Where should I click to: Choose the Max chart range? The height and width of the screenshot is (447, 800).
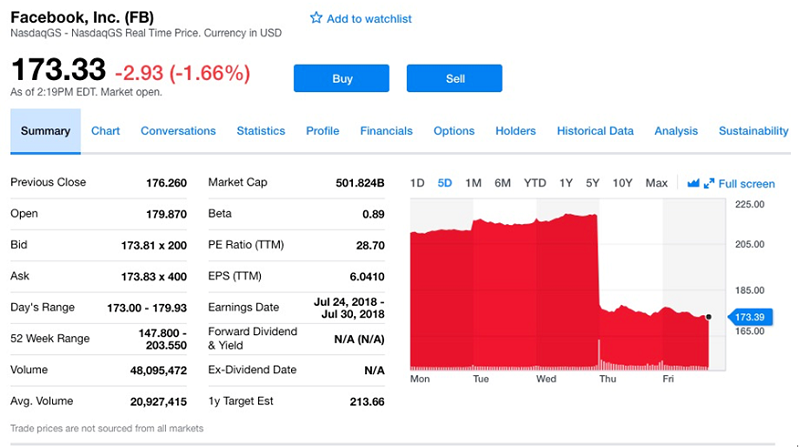point(656,183)
